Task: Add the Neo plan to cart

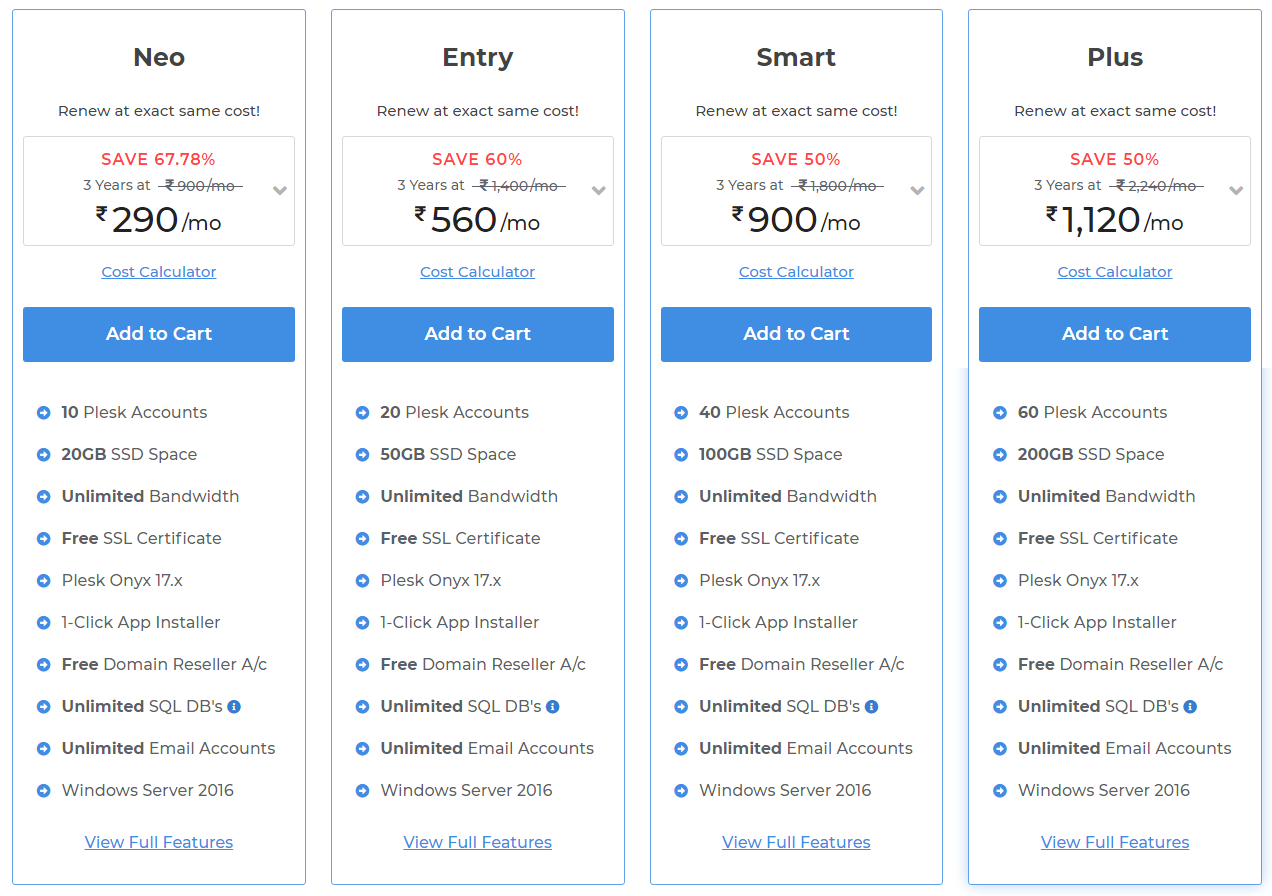Action: click(x=159, y=334)
